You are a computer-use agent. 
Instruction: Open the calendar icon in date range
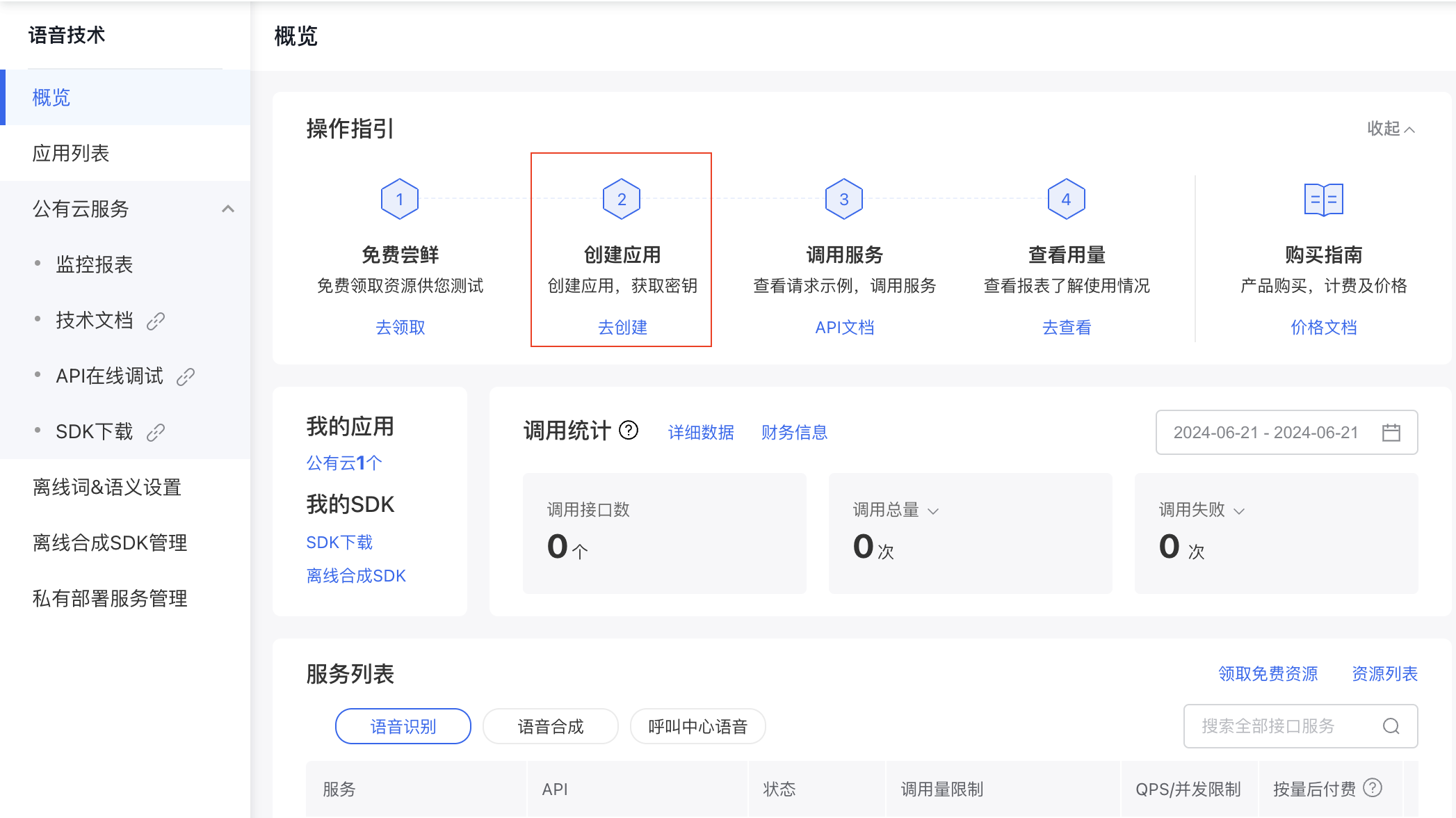point(1391,432)
